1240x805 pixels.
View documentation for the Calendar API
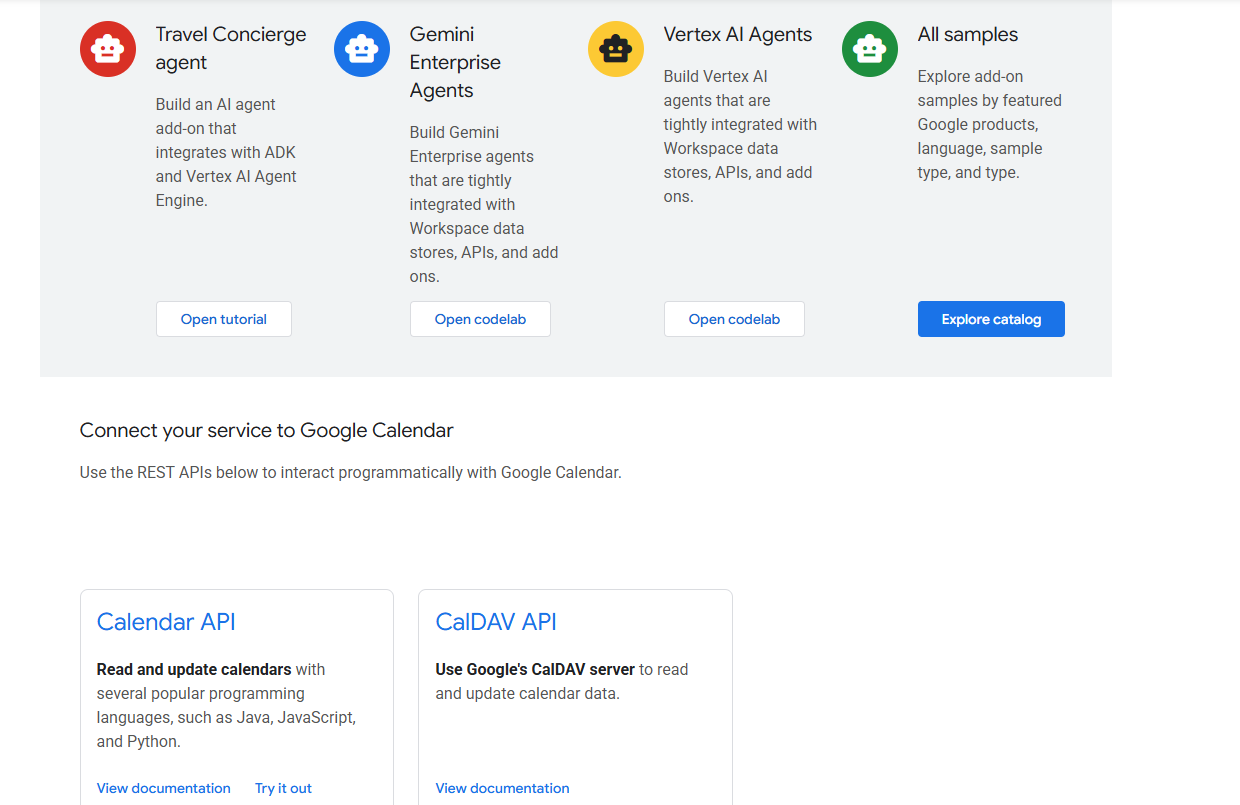(163, 788)
